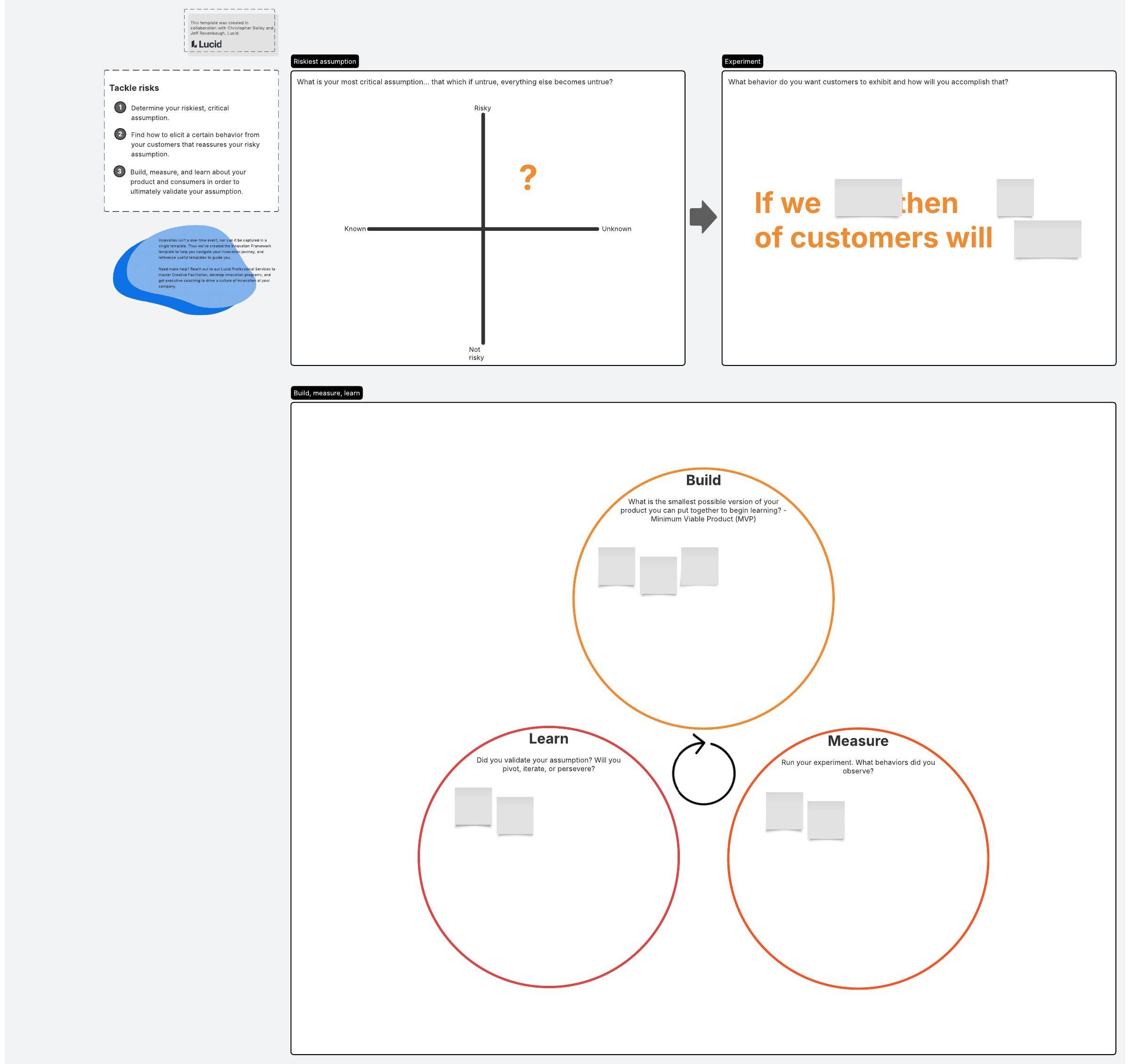Click the Lucid logo in credit note
This screenshot has height=1064, width=1130.
[206, 44]
